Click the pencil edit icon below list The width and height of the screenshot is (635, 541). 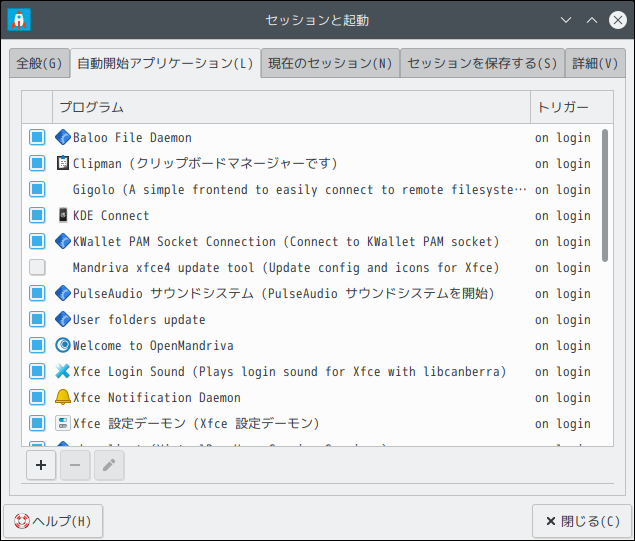click(109, 465)
